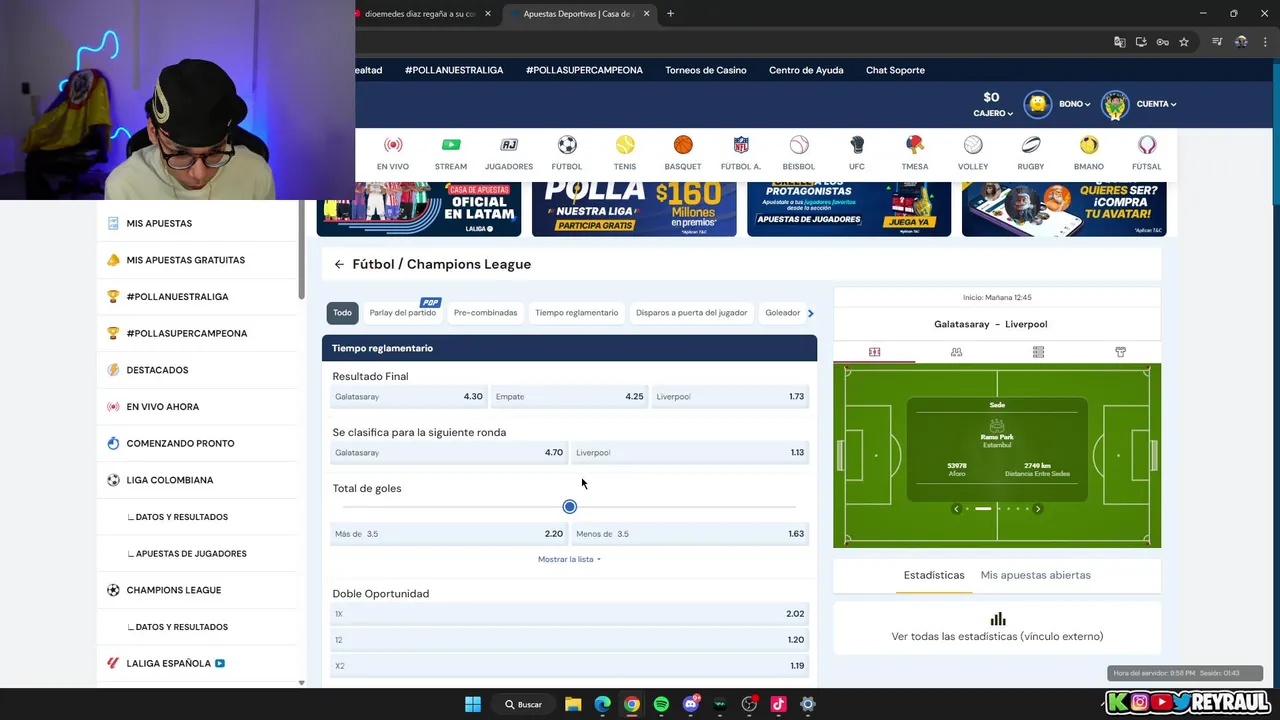Select double chance 1X at 2.02
The image size is (1280, 720).
(x=570, y=614)
